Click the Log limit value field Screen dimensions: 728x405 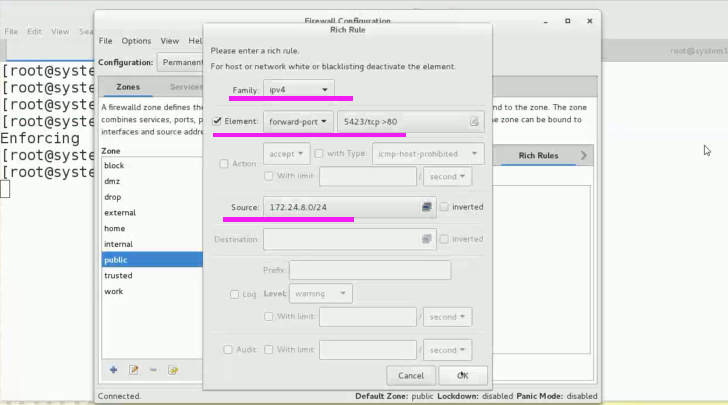point(368,317)
